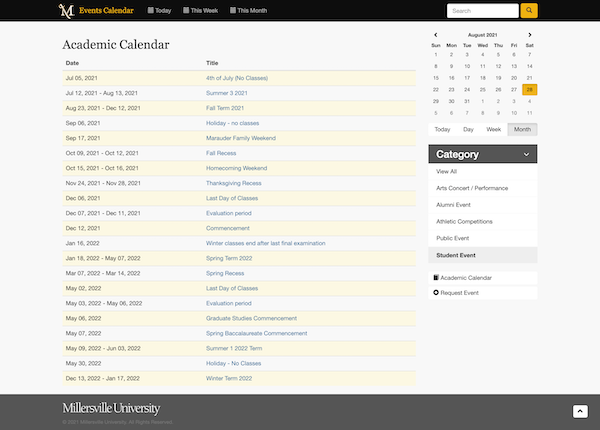This screenshot has width=600, height=430.
Task: Open This Week in top navigation
Action: click(201, 10)
